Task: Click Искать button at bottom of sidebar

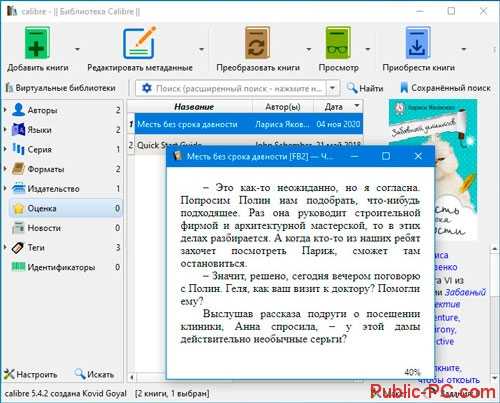Action: (x=94, y=374)
